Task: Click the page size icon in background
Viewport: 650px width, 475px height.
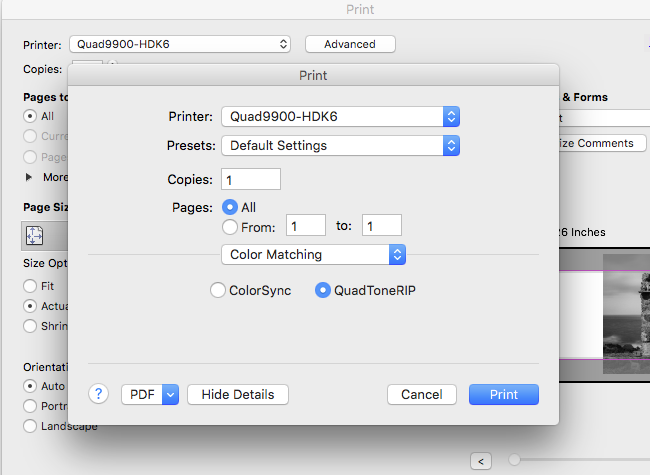Action: pos(35,235)
